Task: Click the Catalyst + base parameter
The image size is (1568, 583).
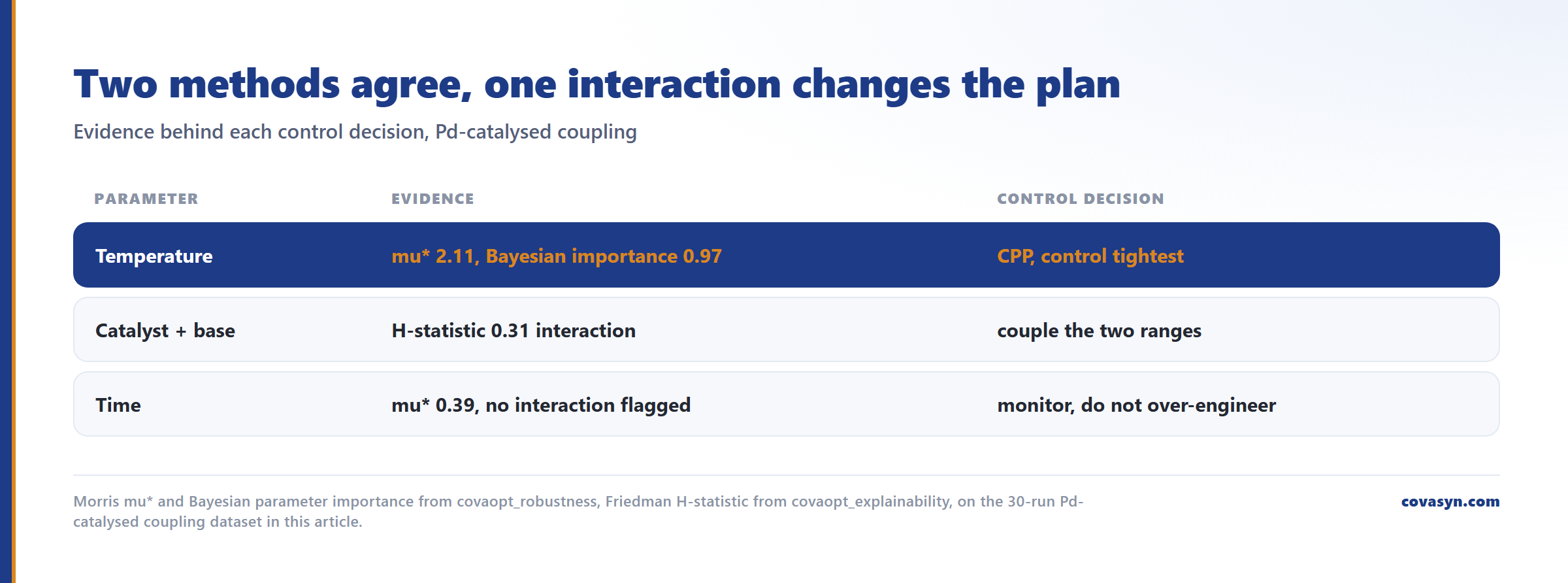Action: click(x=165, y=331)
